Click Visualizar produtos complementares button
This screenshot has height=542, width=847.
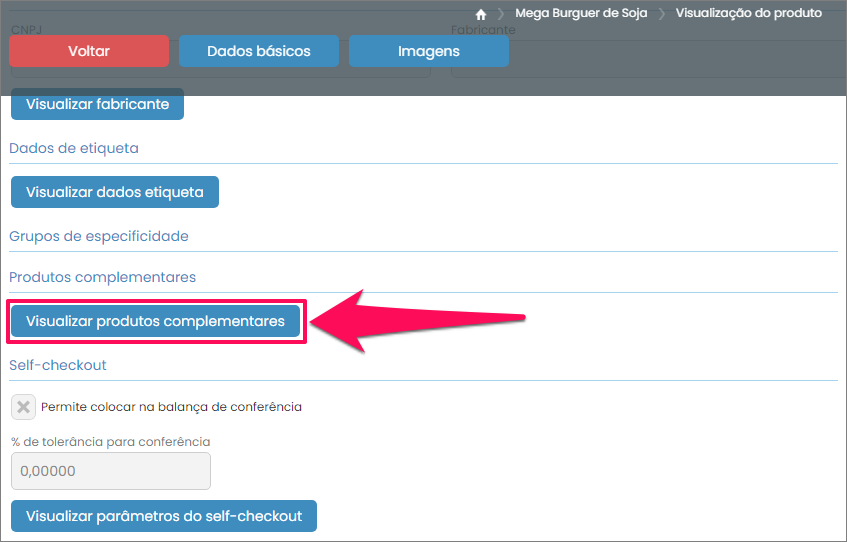click(x=155, y=321)
